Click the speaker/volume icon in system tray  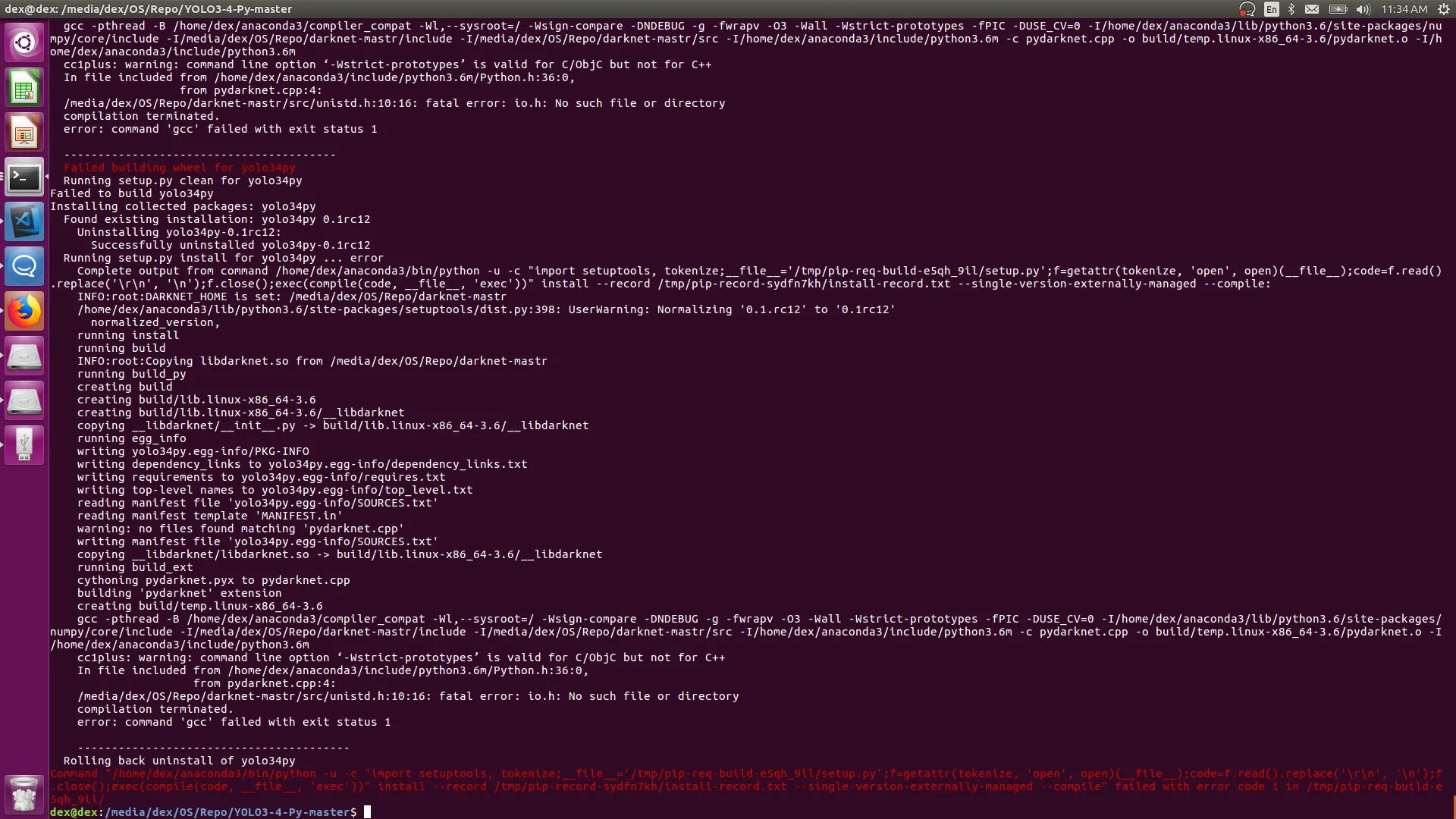click(x=1363, y=9)
